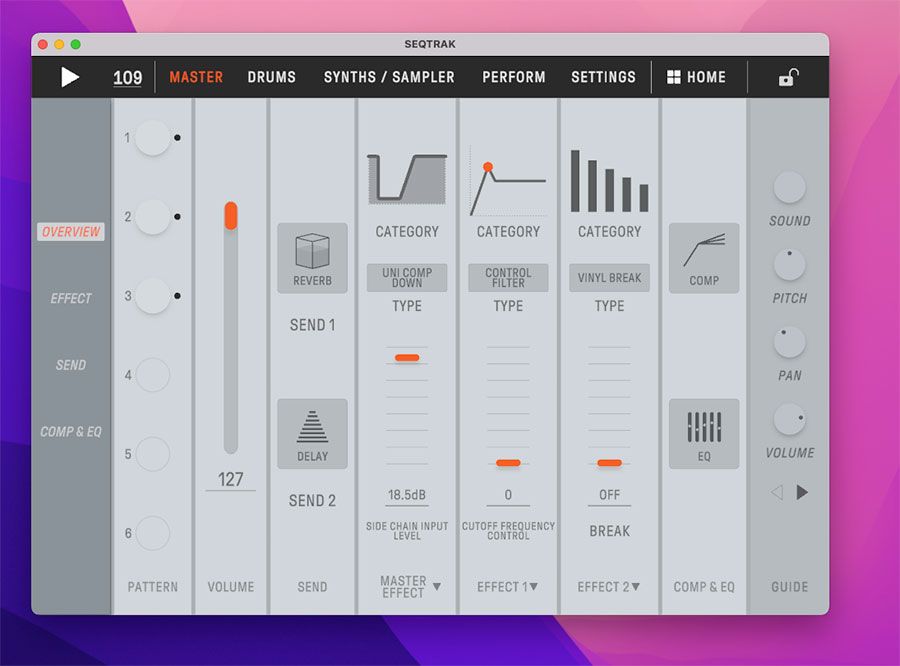Click the Effect 1 filter envelope graphic
Viewport: 900px width, 666px height.
pyautogui.click(x=508, y=186)
